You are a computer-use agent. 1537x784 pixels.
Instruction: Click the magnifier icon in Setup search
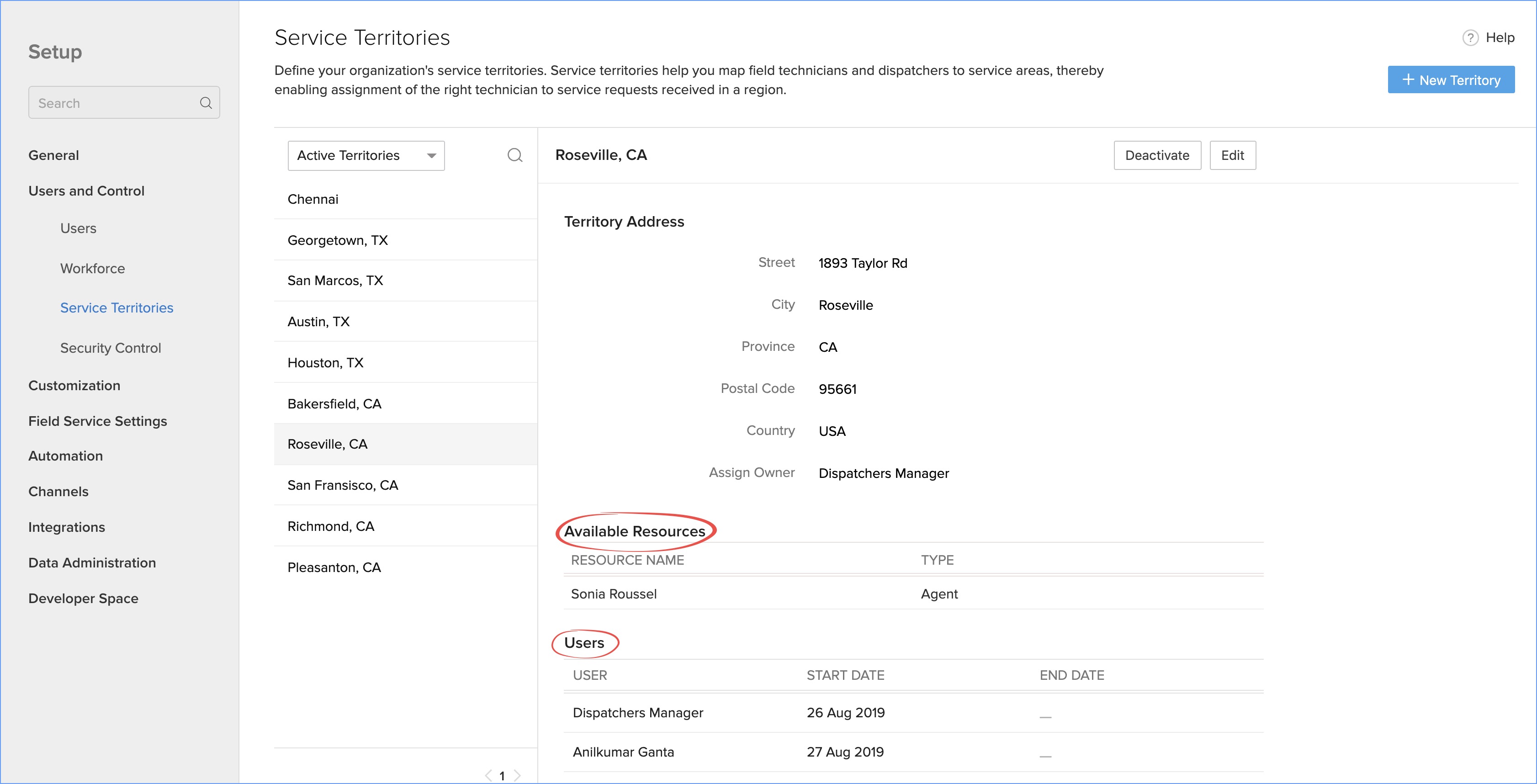pos(206,103)
